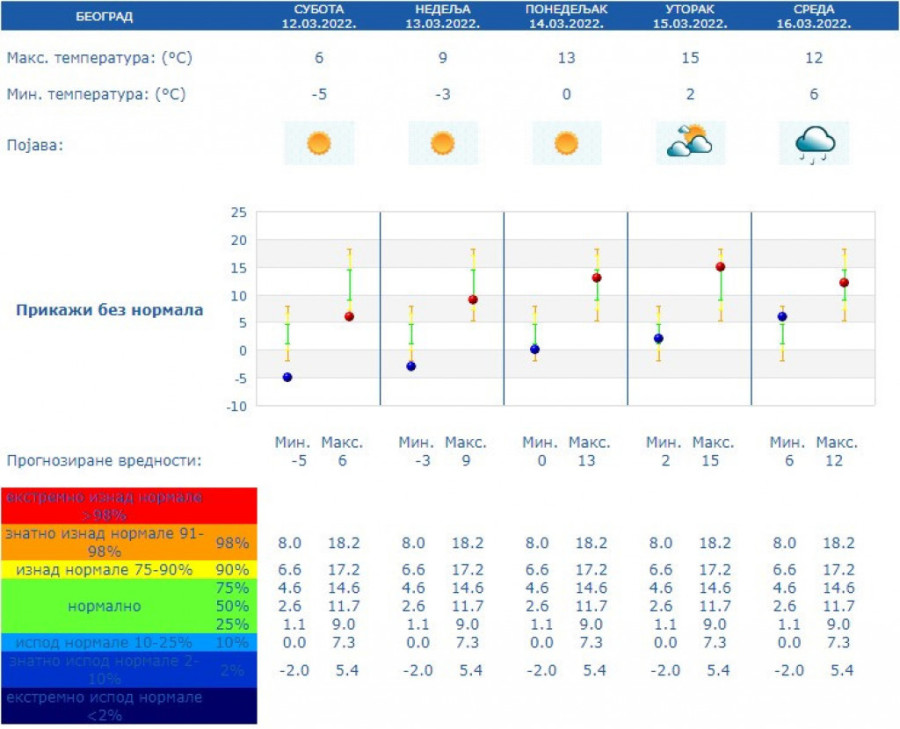The width and height of the screenshot is (900, 729).
Task: Click the БЕОГРАД header label
Action: 104,16
